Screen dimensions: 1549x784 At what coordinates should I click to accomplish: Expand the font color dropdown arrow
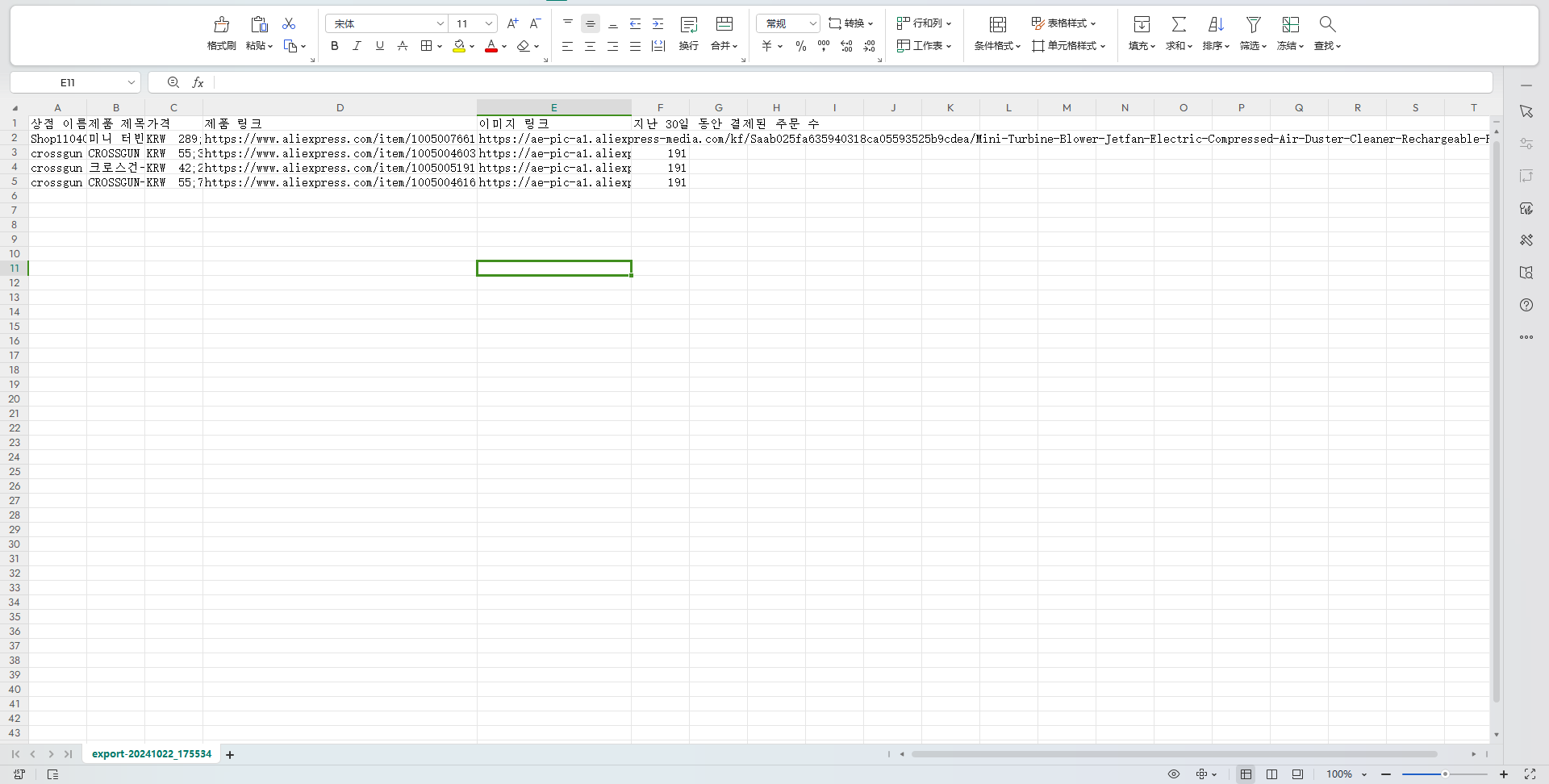coord(504,47)
